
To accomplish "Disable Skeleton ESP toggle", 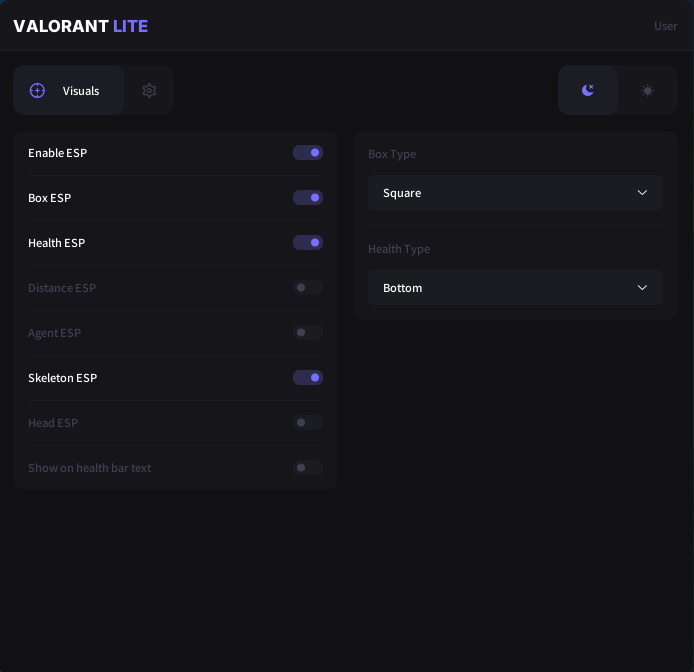I will [x=308, y=378].
